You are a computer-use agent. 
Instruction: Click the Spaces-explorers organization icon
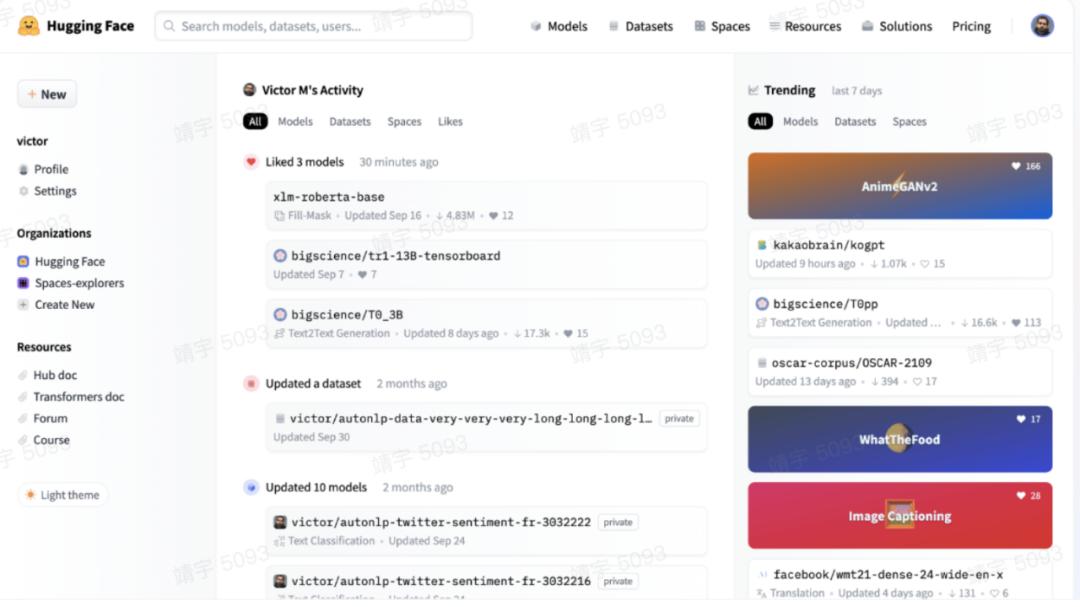point(23,283)
